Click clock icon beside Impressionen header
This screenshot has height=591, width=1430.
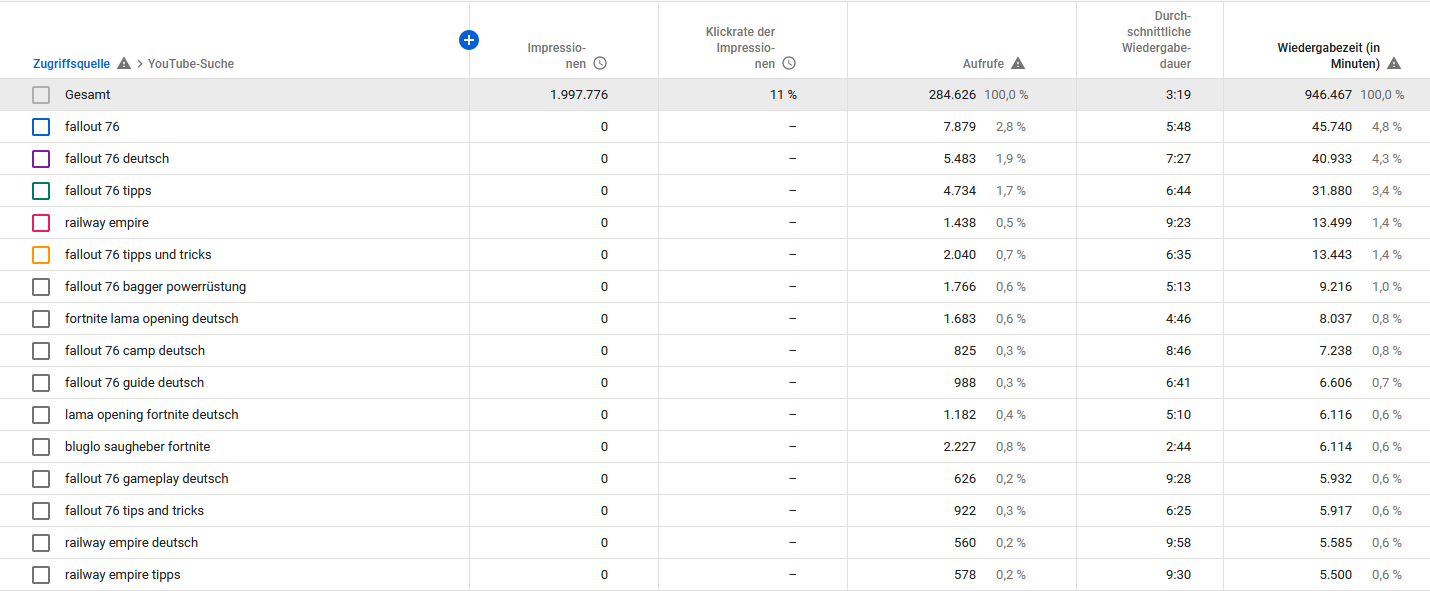pos(600,64)
